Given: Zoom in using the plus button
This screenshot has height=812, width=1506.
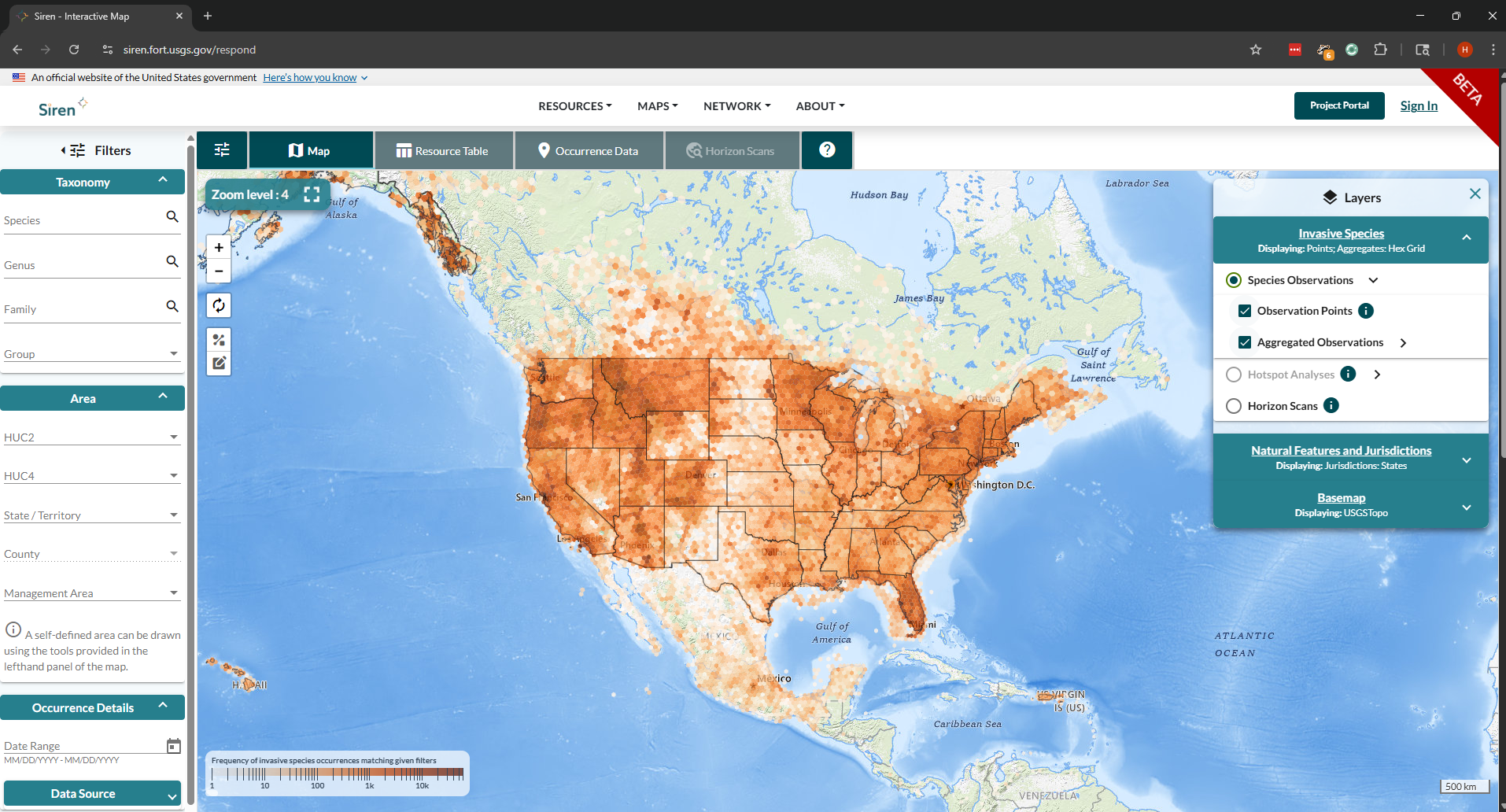Looking at the screenshot, I should point(218,247).
